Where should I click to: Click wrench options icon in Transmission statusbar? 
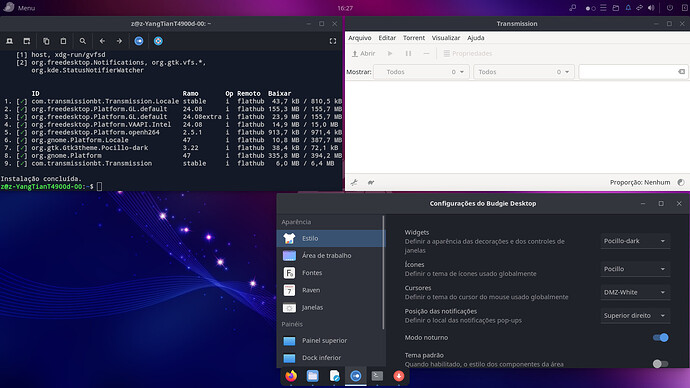point(354,182)
